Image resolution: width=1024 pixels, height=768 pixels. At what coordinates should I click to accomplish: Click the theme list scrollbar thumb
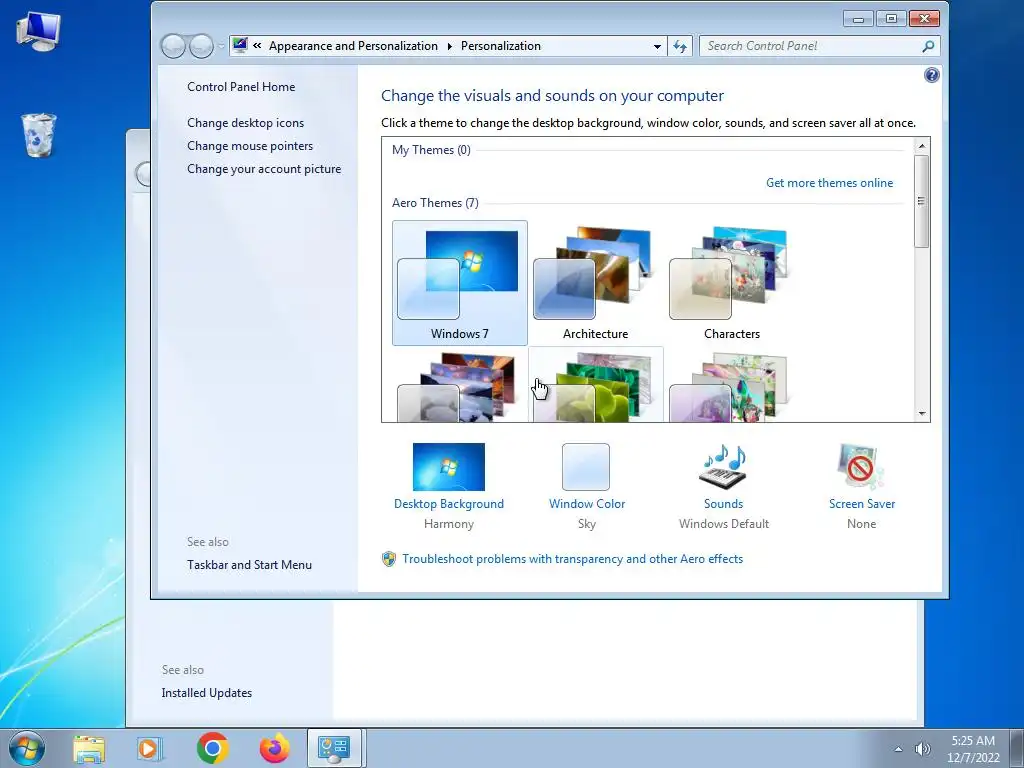click(x=921, y=201)
